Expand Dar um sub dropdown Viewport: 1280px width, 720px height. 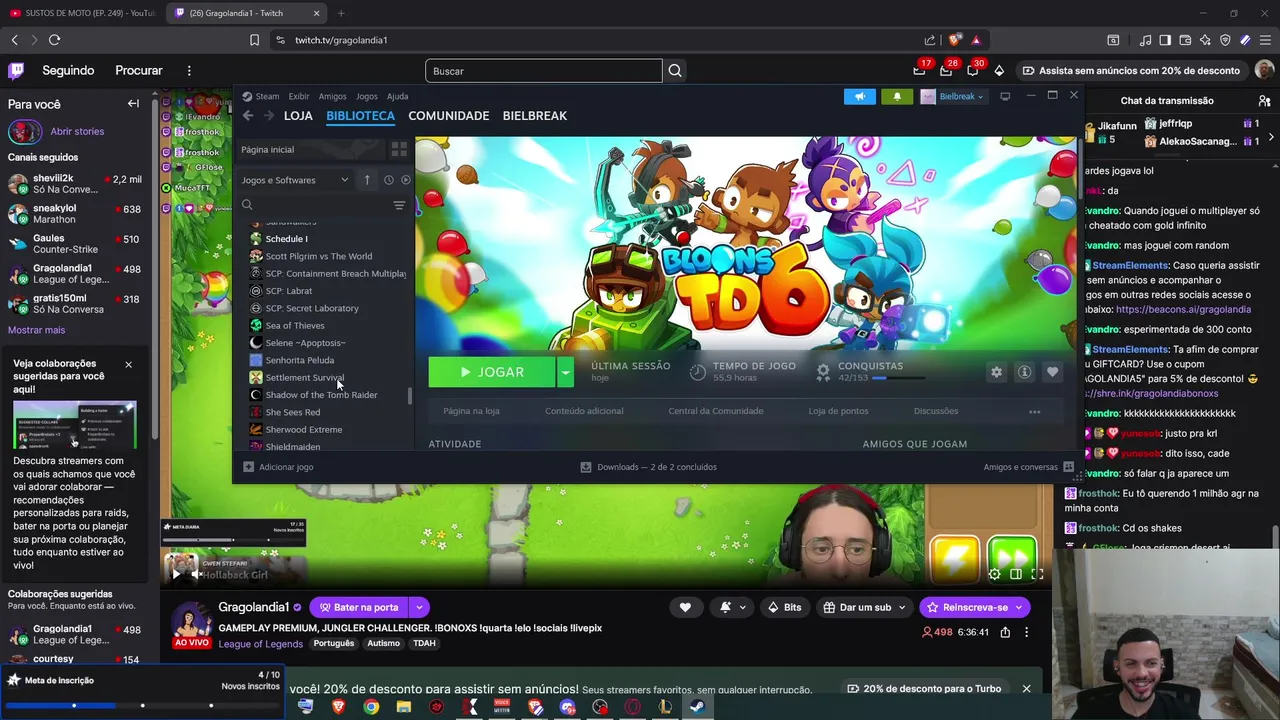pyautogui.click(x=901, y=607)
